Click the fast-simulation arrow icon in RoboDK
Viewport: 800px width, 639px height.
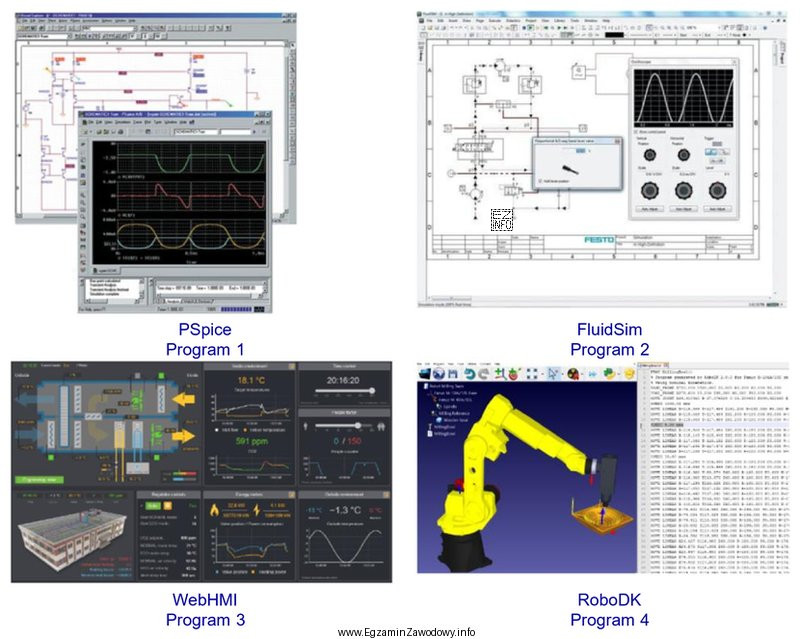592,374
